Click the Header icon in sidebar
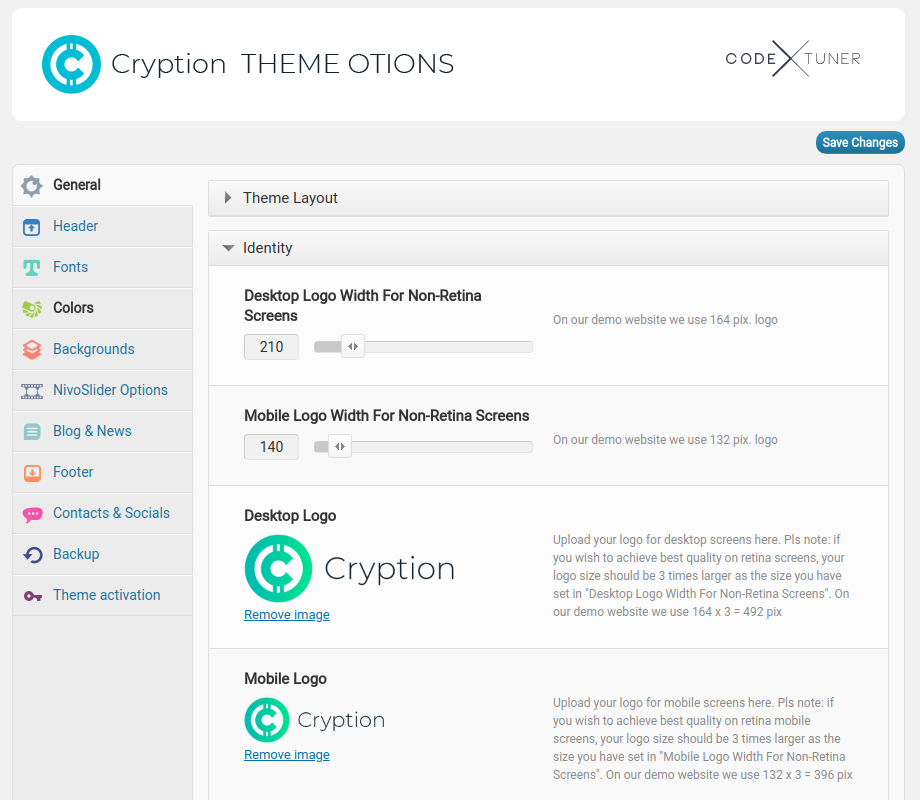 click(x=32, y=227)
